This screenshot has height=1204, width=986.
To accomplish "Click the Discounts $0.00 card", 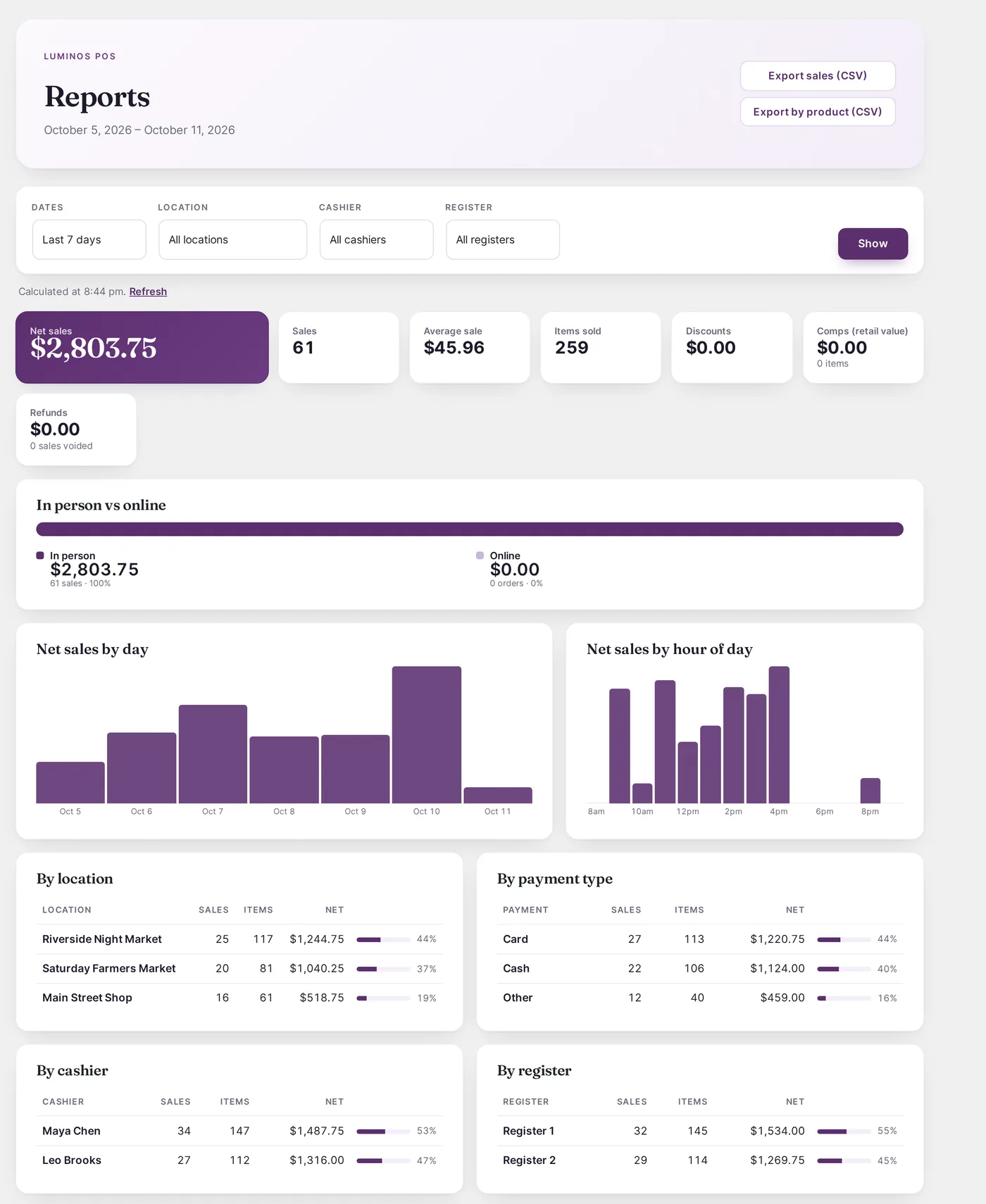I will tap(732, 348).
